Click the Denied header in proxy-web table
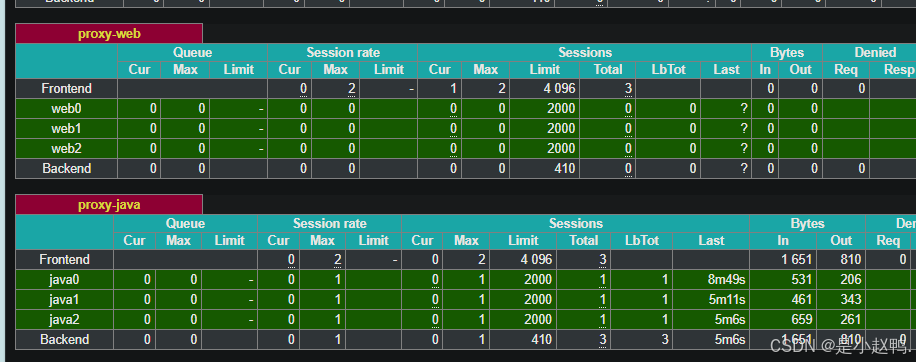 [x=875, y=53]
